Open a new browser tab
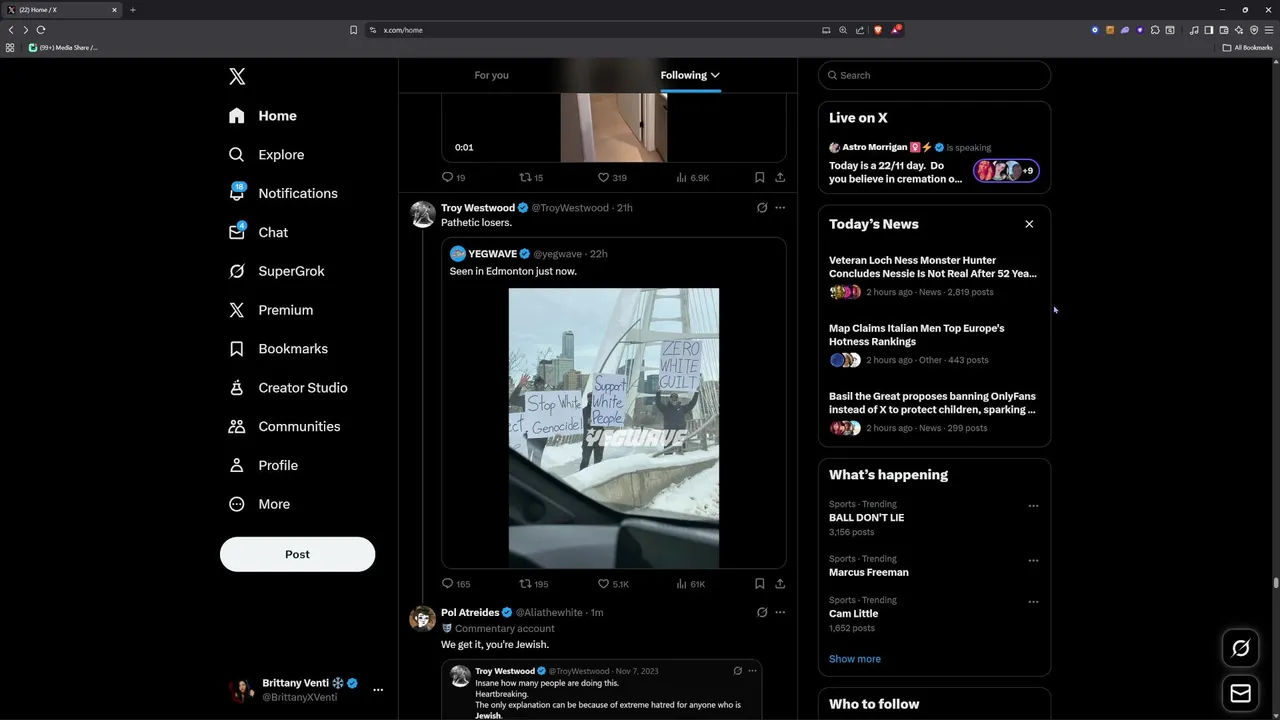 [132, 10]
